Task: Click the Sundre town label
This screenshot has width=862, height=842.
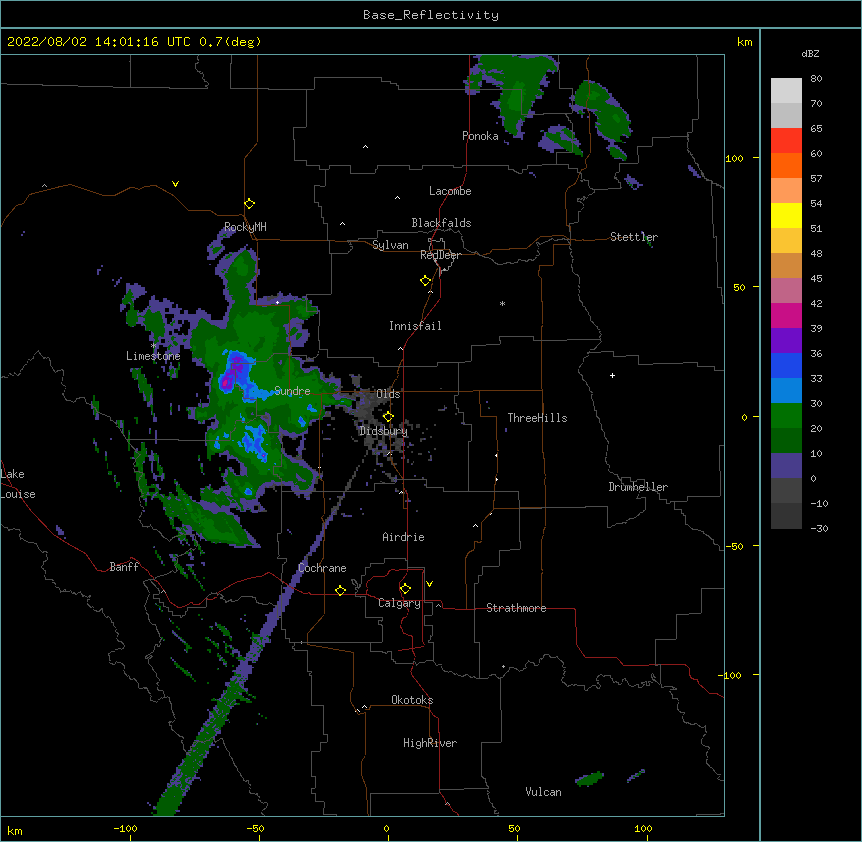Action: [x=292, y=391]
